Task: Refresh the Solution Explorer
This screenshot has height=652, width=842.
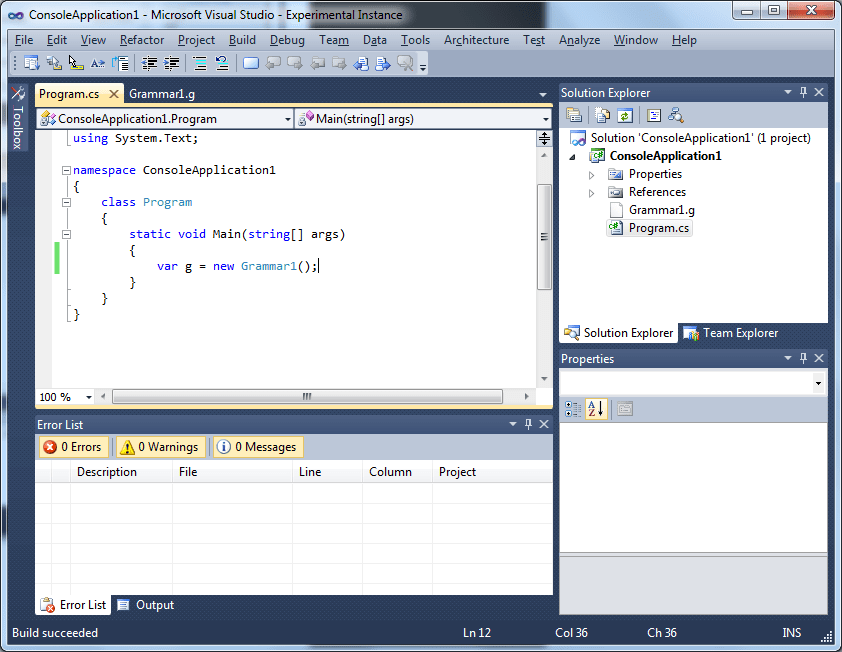Action: pos(625,115)
